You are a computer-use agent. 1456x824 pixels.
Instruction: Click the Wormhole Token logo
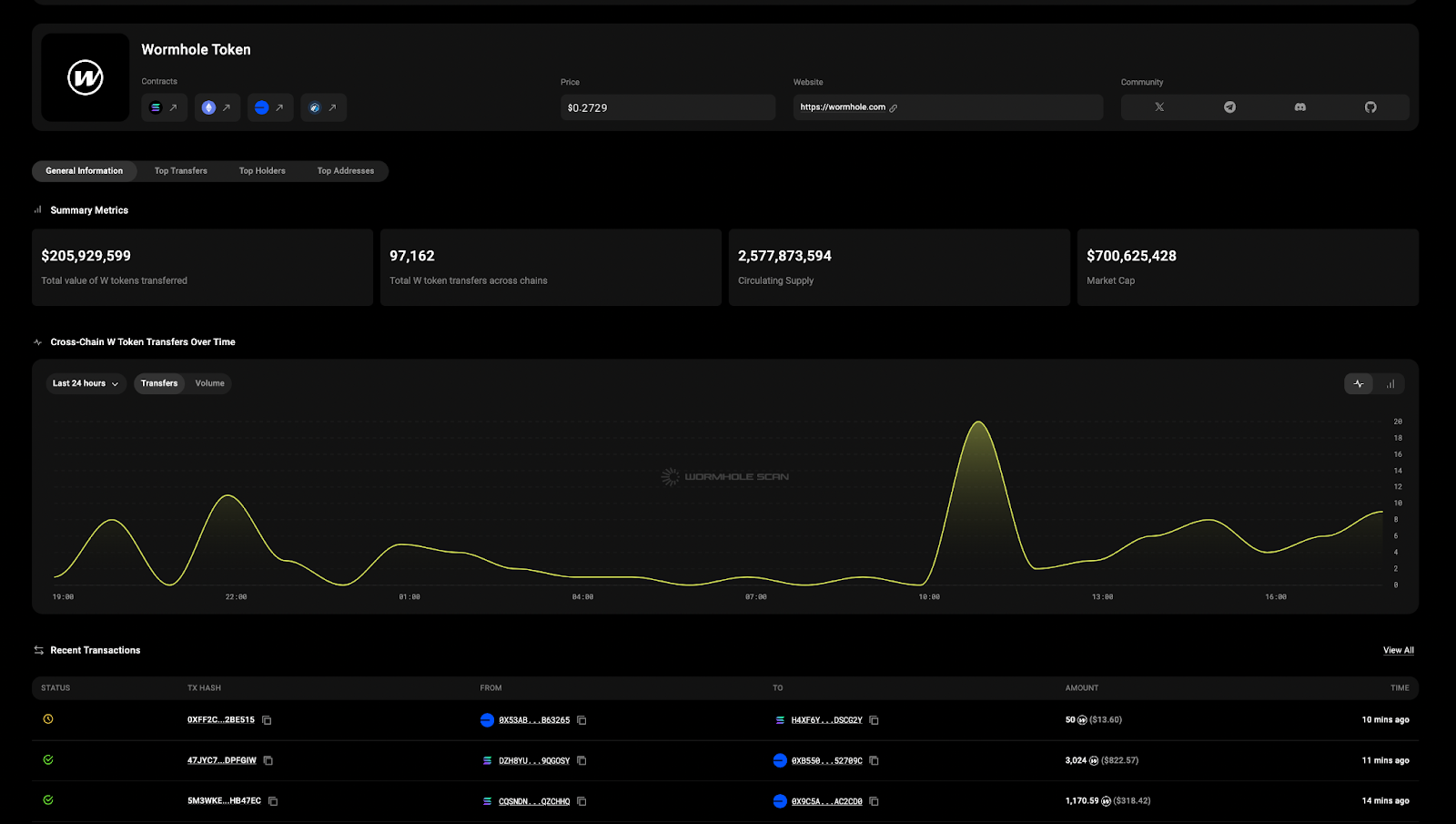click(x=86, y=77)
